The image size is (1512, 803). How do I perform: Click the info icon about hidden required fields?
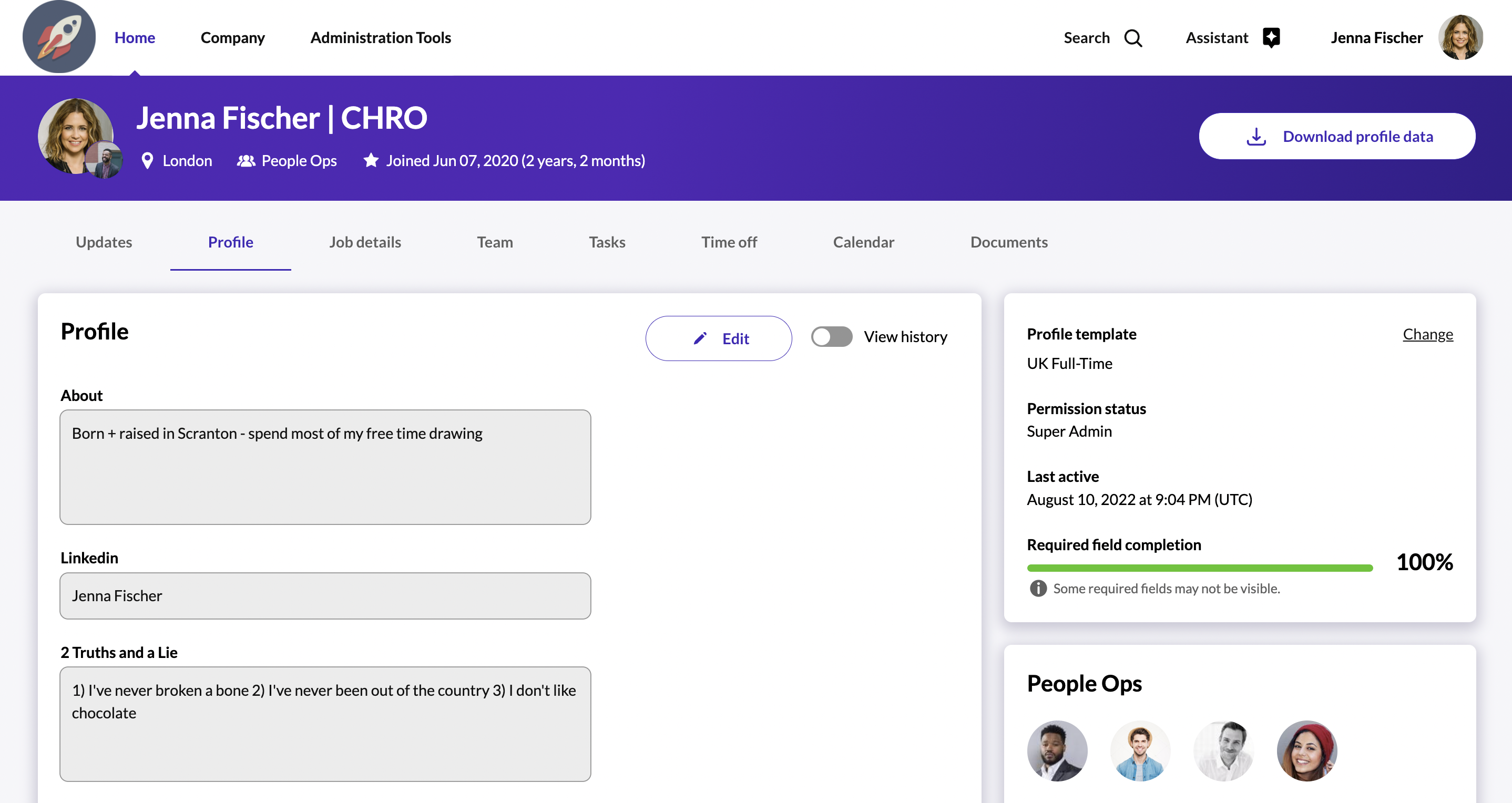click(x=1038, y=588)
